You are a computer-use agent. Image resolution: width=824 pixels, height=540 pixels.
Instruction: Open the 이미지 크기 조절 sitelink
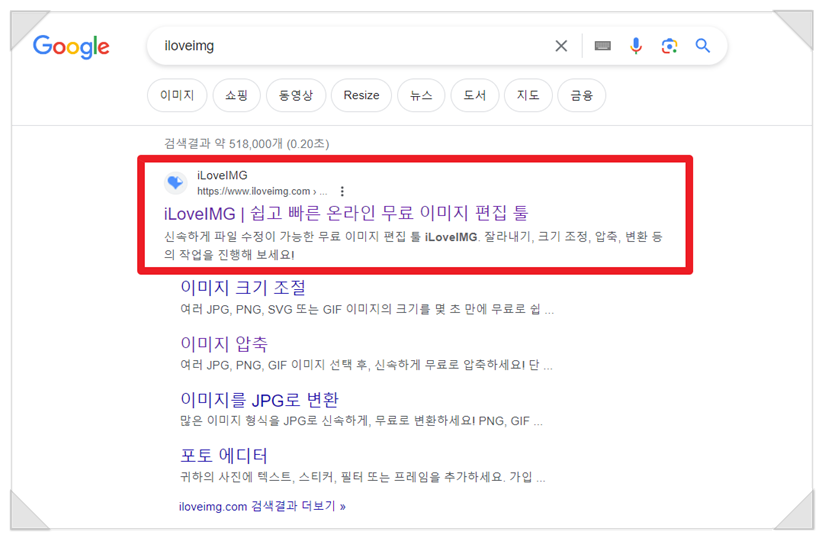[243, 287]
